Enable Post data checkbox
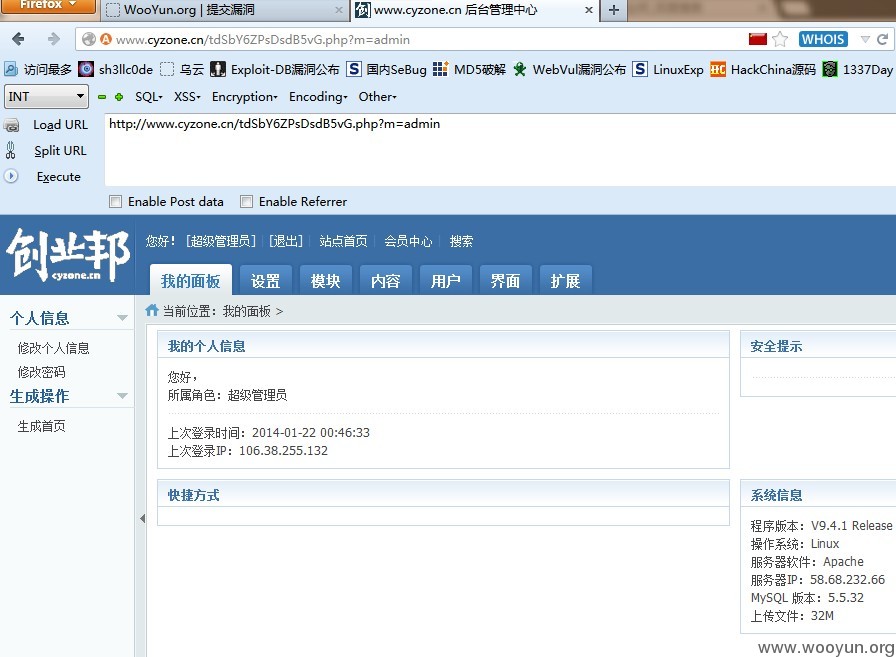896x657 pixels. click(x=115, y=202)
